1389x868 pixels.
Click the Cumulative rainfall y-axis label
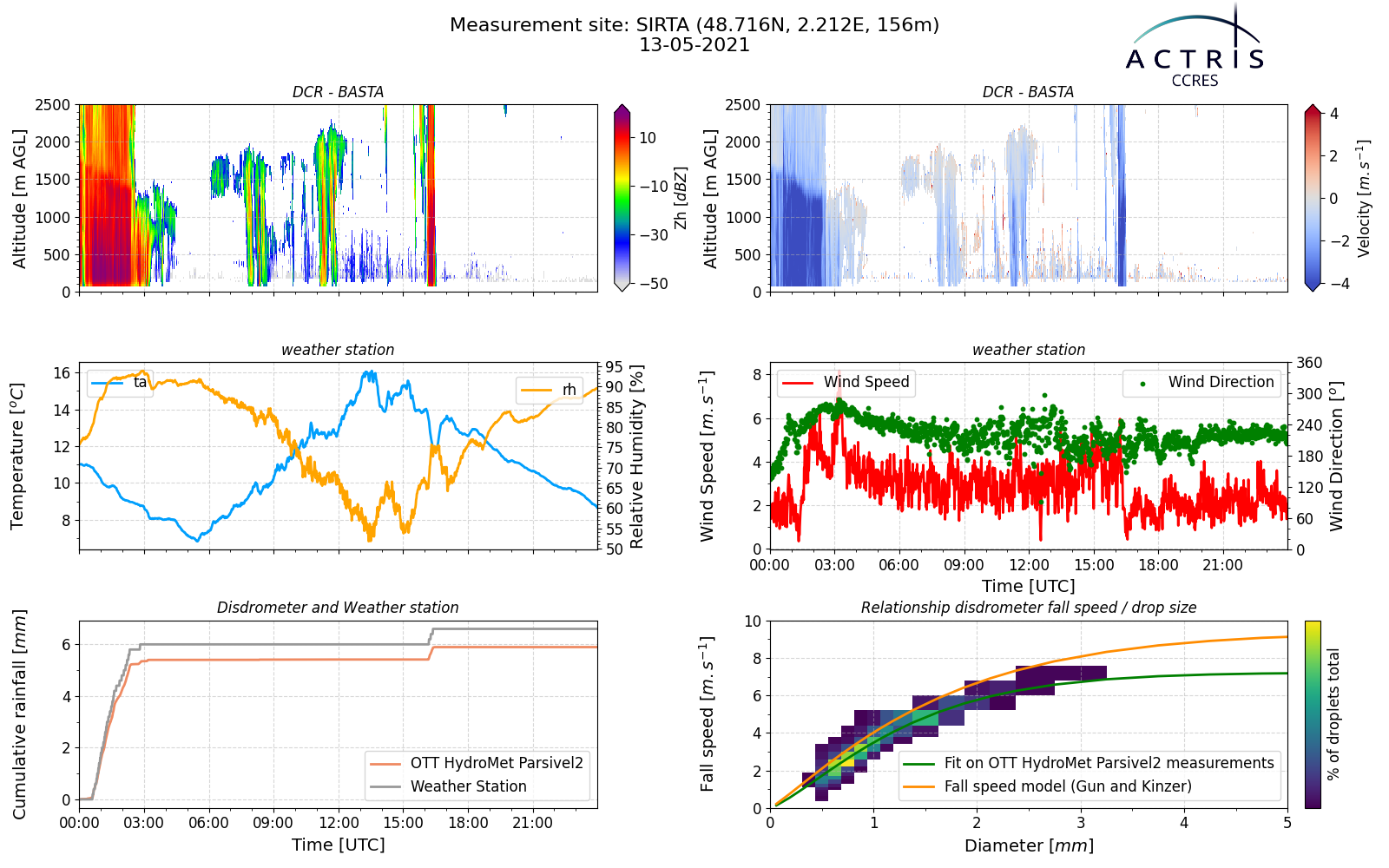pos(19,714)
